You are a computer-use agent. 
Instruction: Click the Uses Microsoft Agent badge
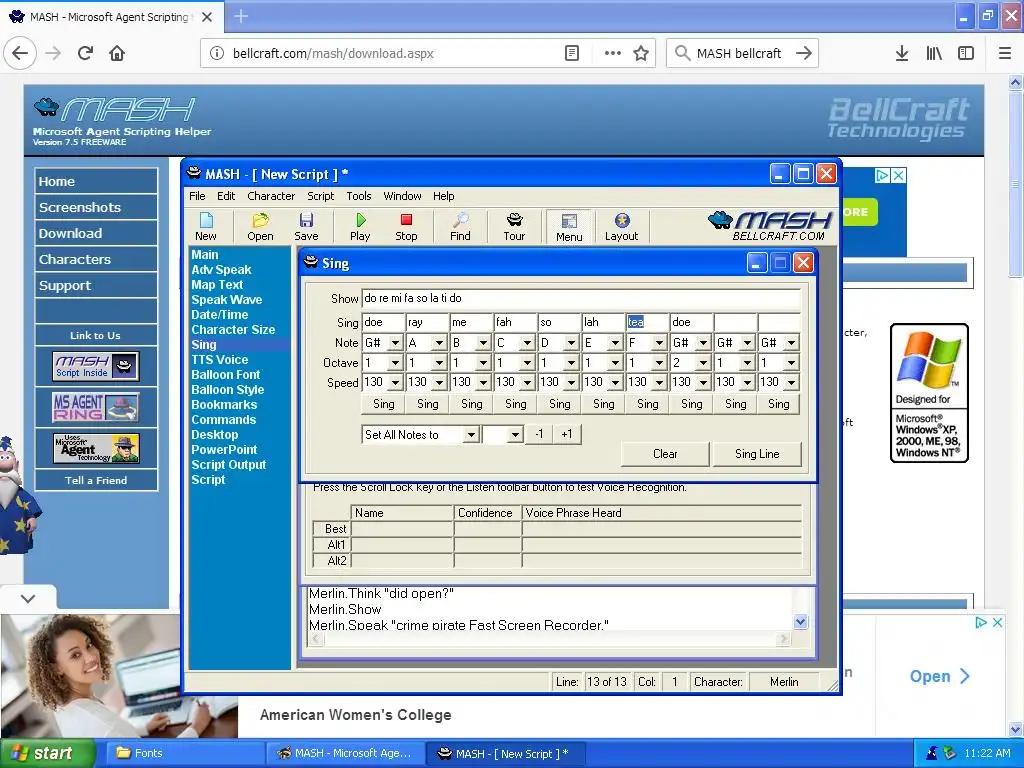(x=95, y=448)
